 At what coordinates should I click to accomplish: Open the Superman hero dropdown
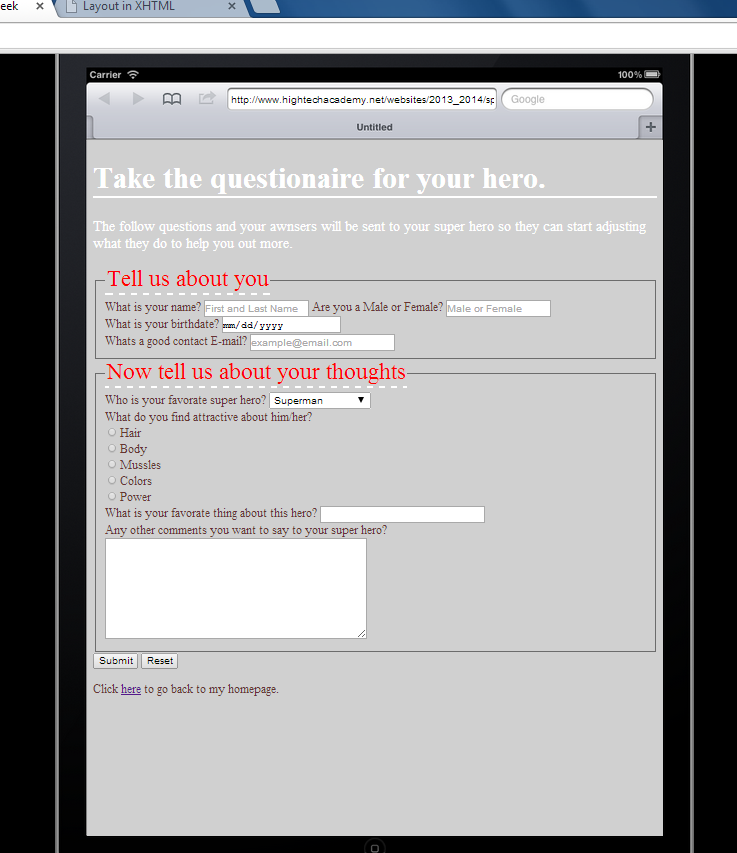tap(319, 400)
